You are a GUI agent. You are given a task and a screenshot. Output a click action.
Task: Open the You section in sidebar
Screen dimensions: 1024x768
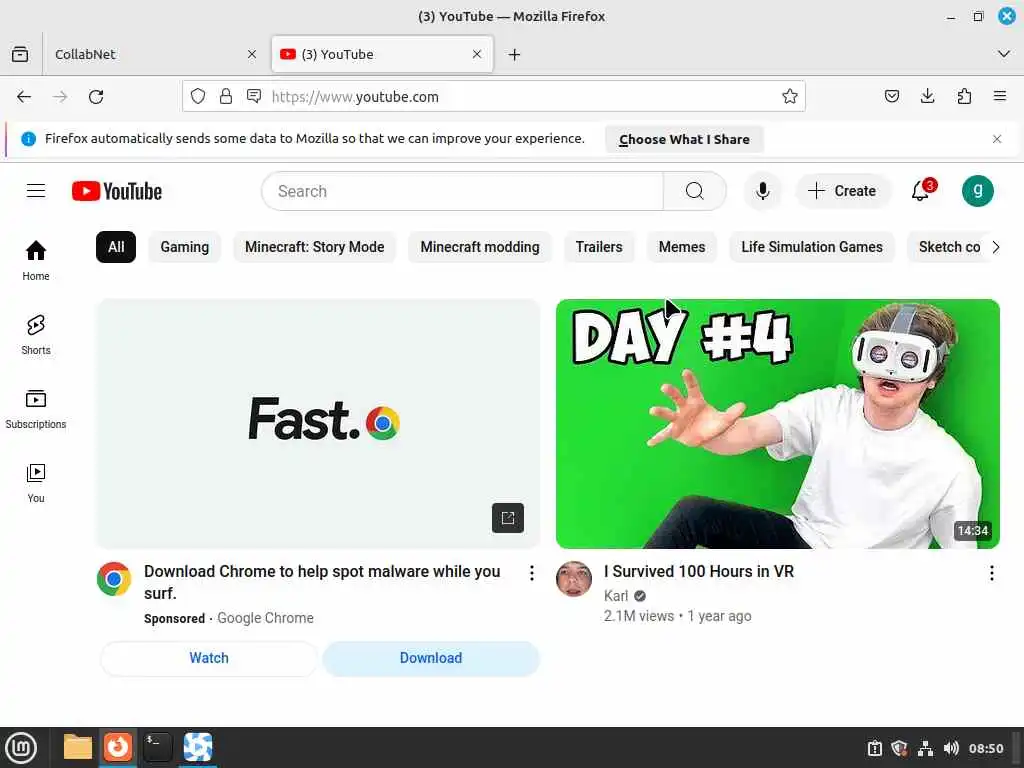coord(36,483)
